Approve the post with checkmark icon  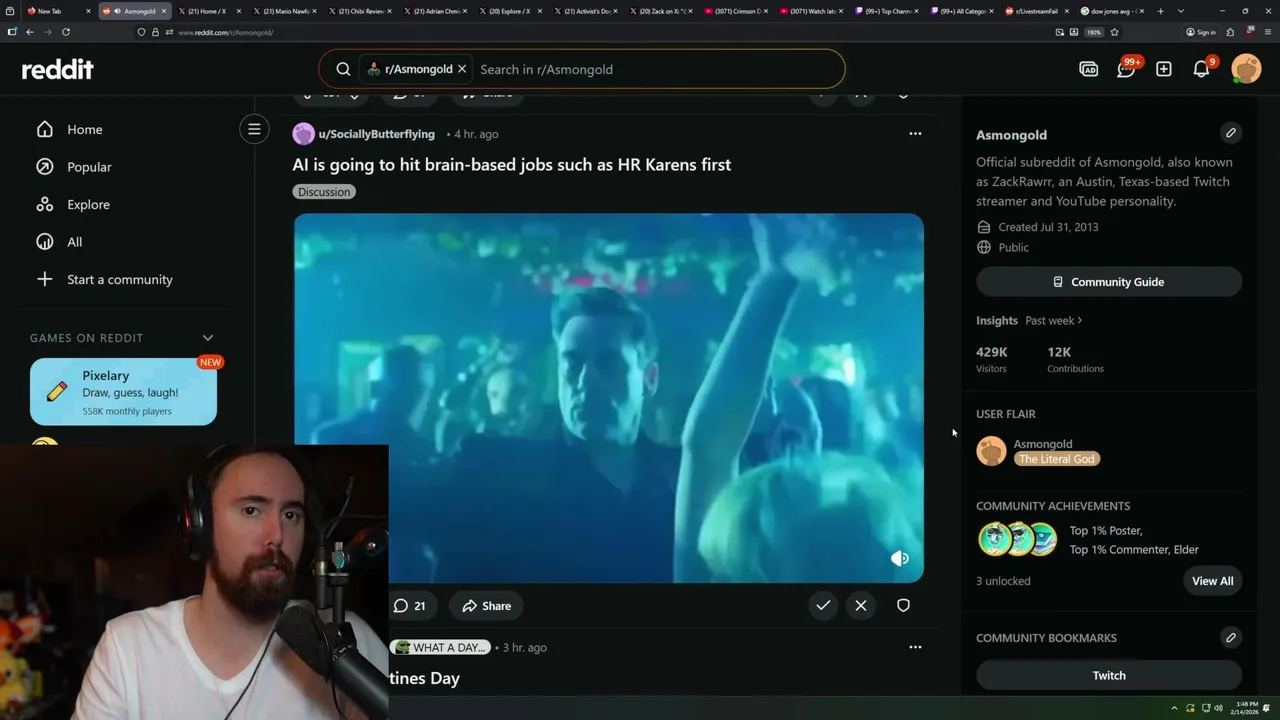823,605
